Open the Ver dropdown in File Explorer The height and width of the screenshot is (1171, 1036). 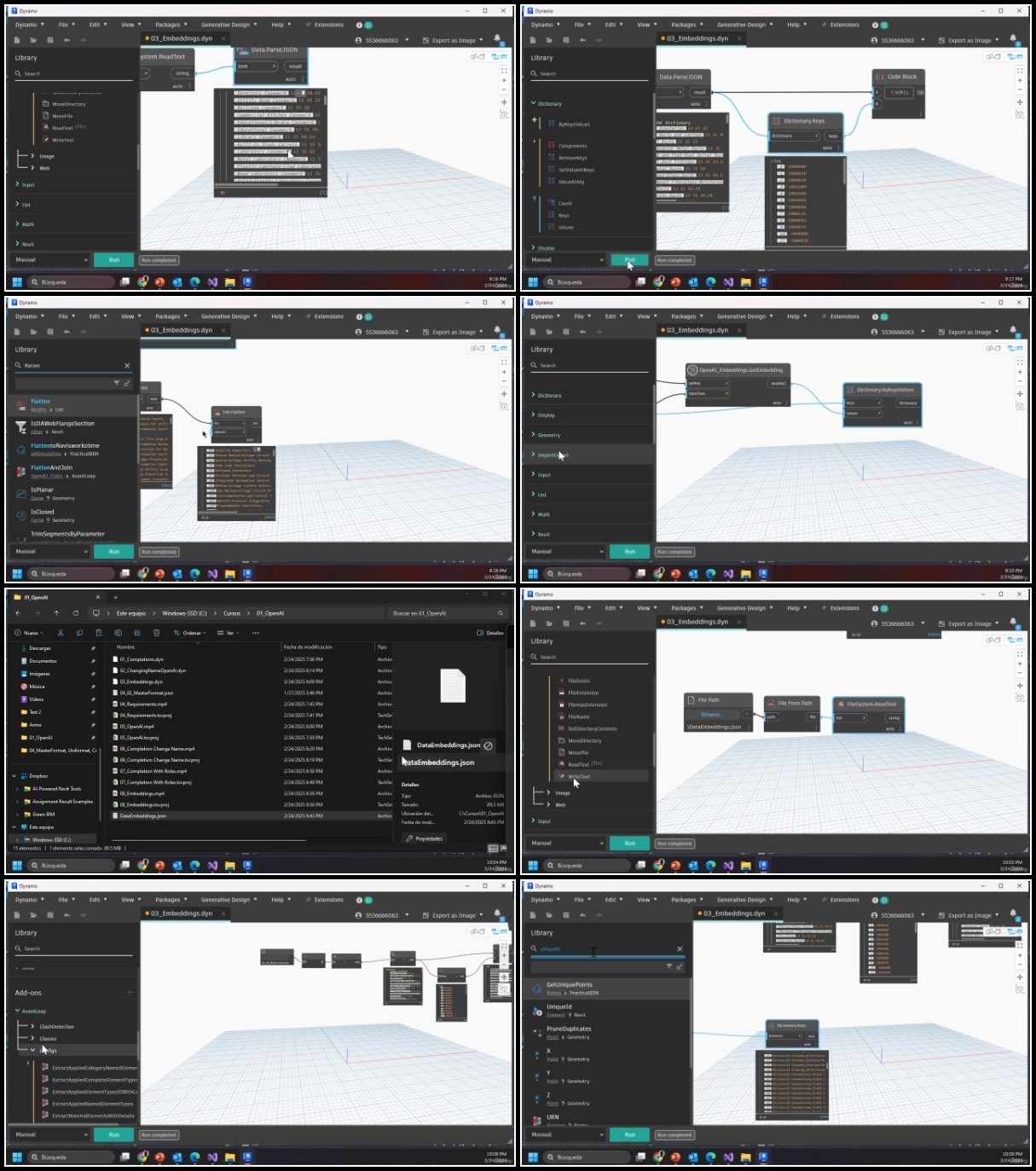(x=228, y=633)
